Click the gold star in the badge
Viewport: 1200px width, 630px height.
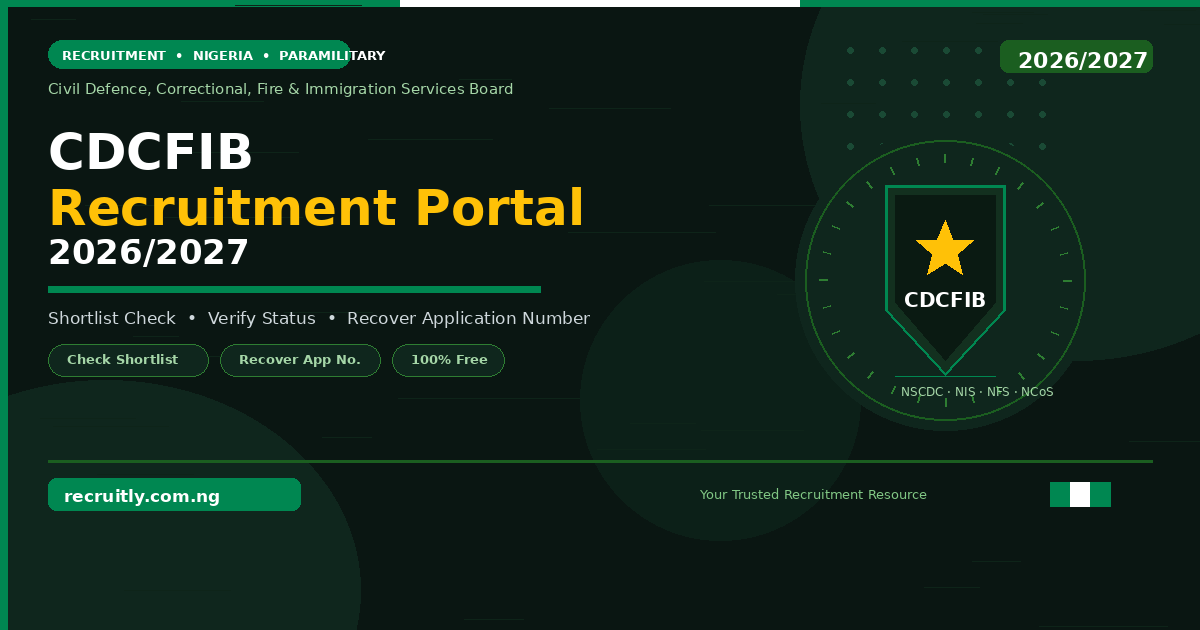pos(945,248)
